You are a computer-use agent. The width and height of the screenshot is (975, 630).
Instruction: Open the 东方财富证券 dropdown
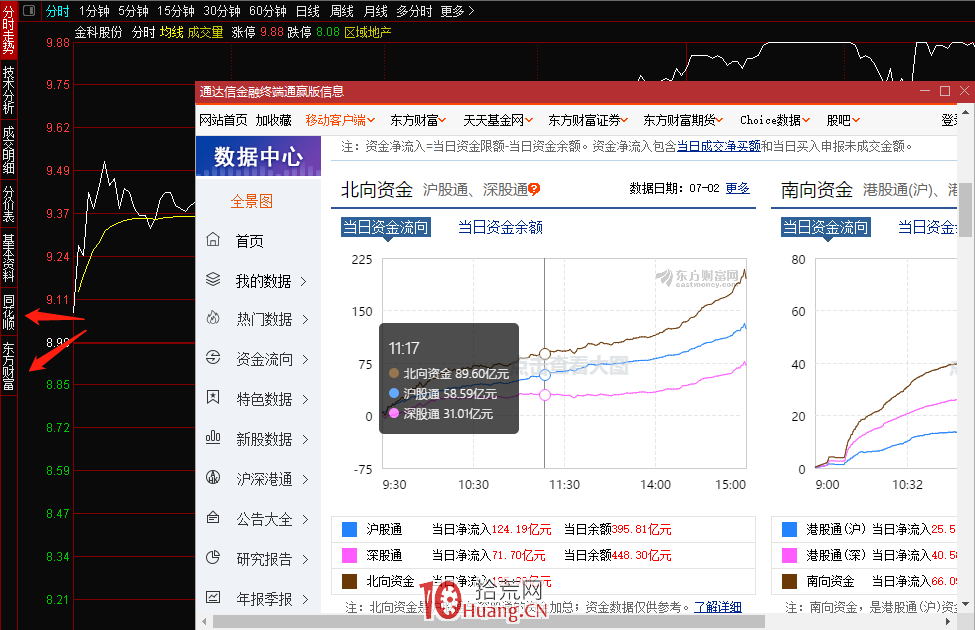588,120
